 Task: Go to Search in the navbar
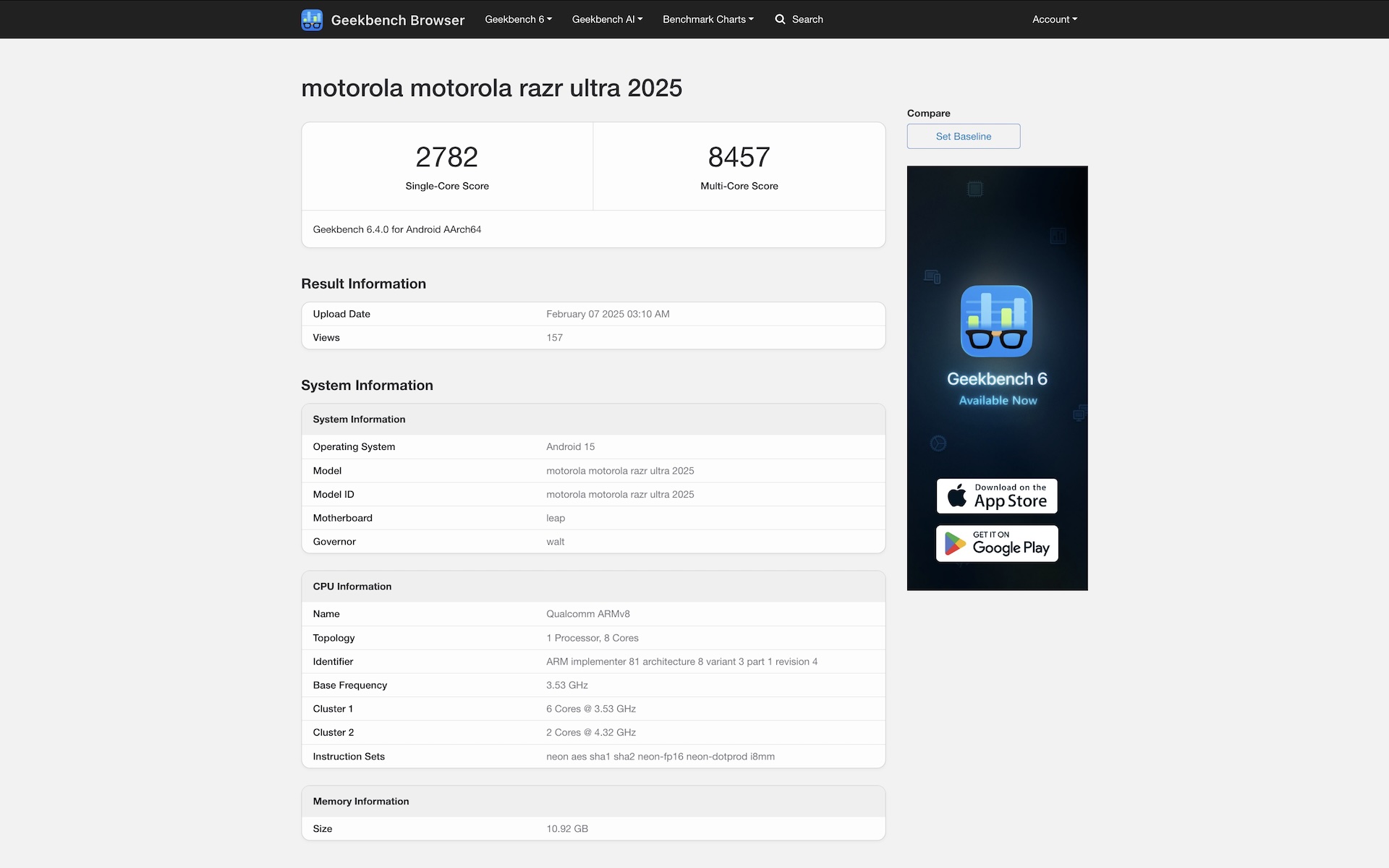tap(807, 20)
